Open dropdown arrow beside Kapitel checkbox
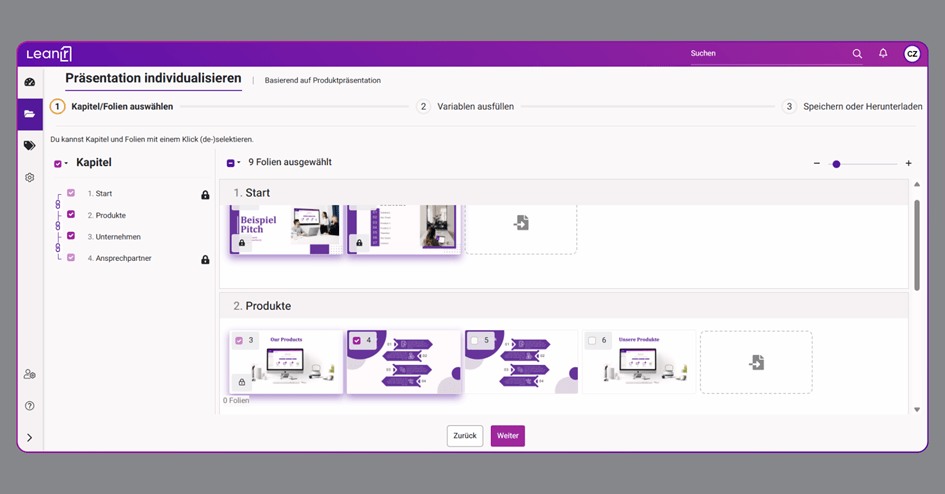Screen dimensions: 945x494 pyautogui.click(x=67, y=164)
